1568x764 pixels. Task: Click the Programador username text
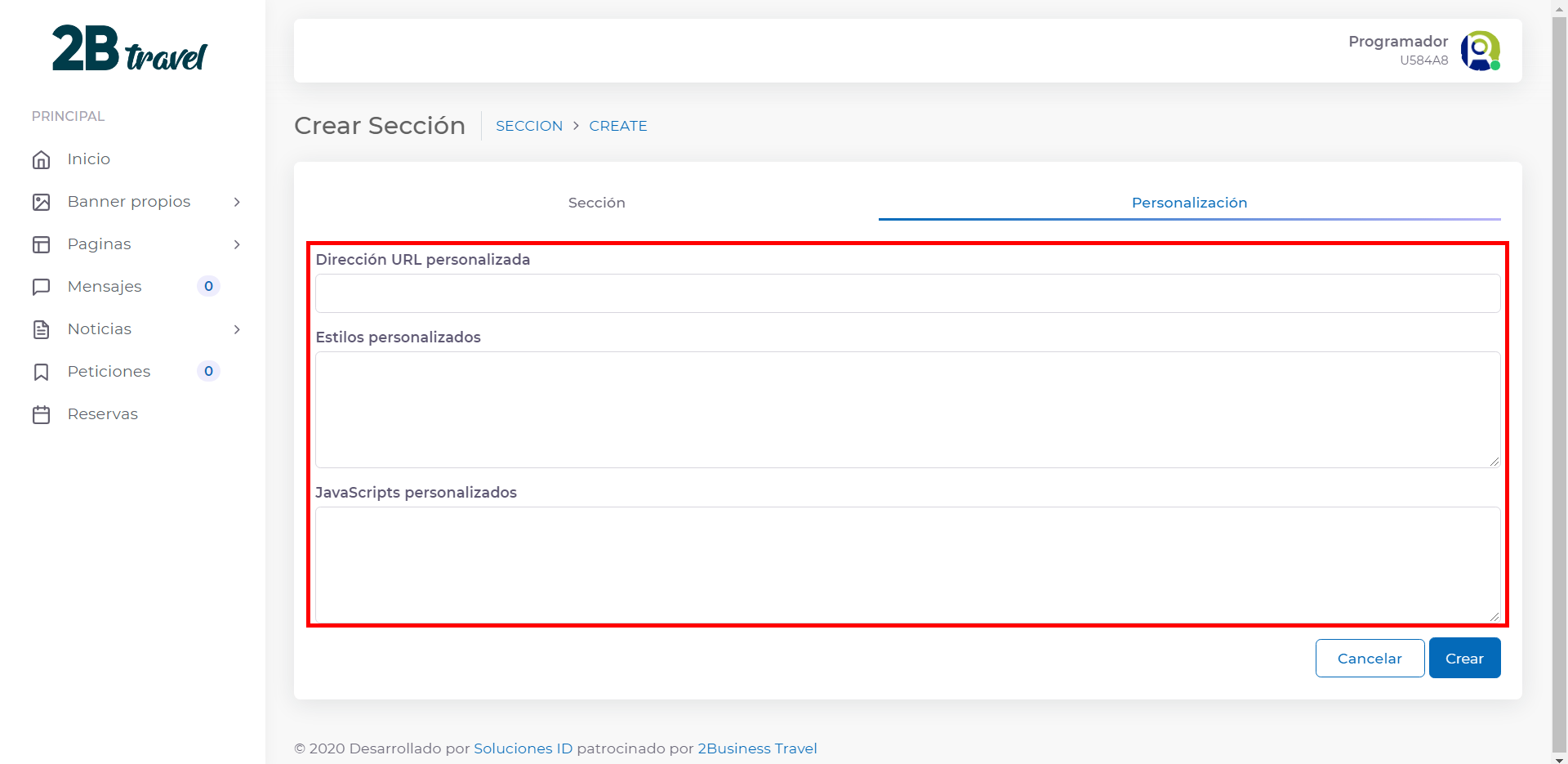[x=1398, y=41]
